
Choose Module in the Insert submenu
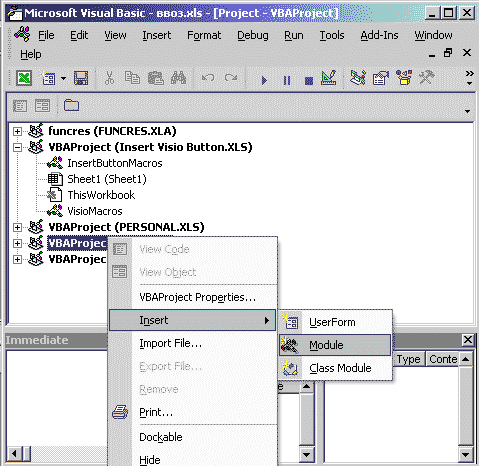coord(335,345)
